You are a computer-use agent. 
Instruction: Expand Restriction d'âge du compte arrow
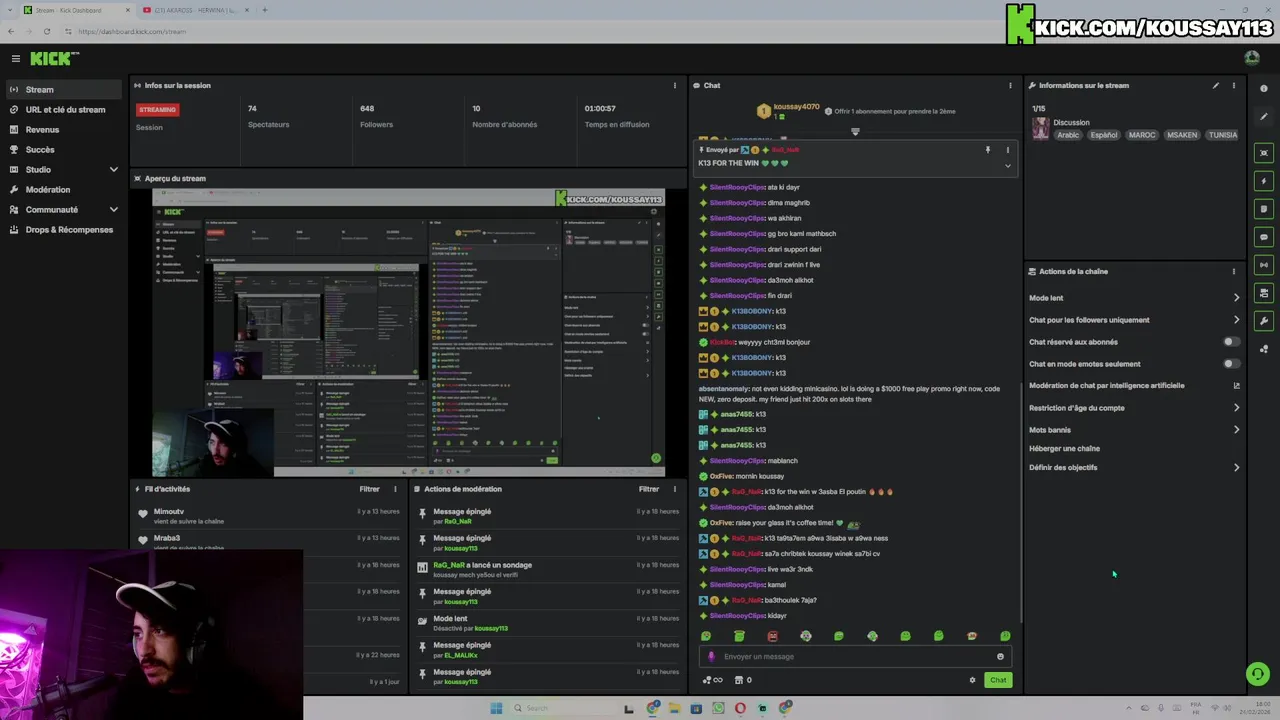click(x=1236, y=408)
